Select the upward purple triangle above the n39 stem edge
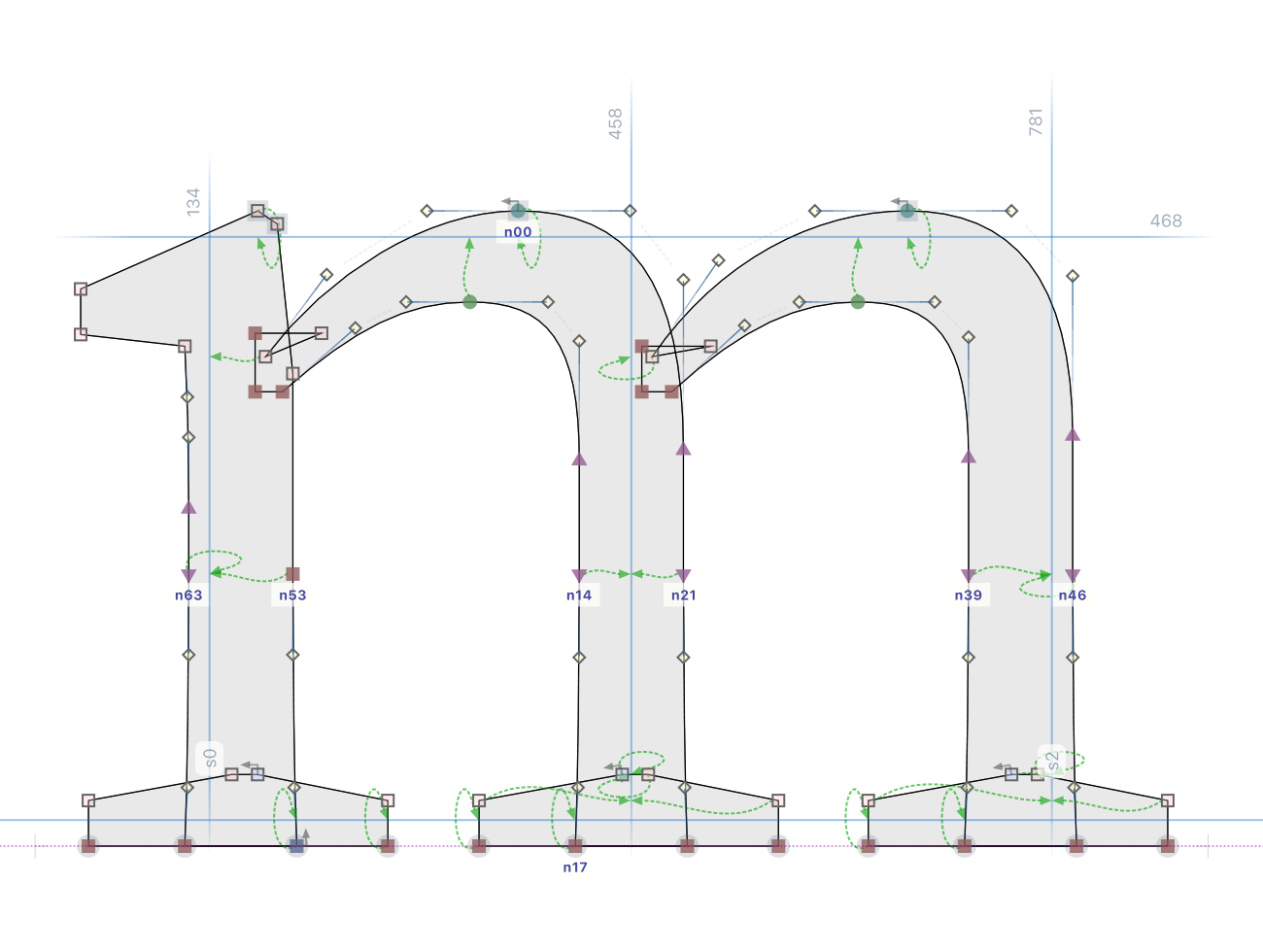The width and height of the screenshot is (1263, 952). click(x=968, y=456)
